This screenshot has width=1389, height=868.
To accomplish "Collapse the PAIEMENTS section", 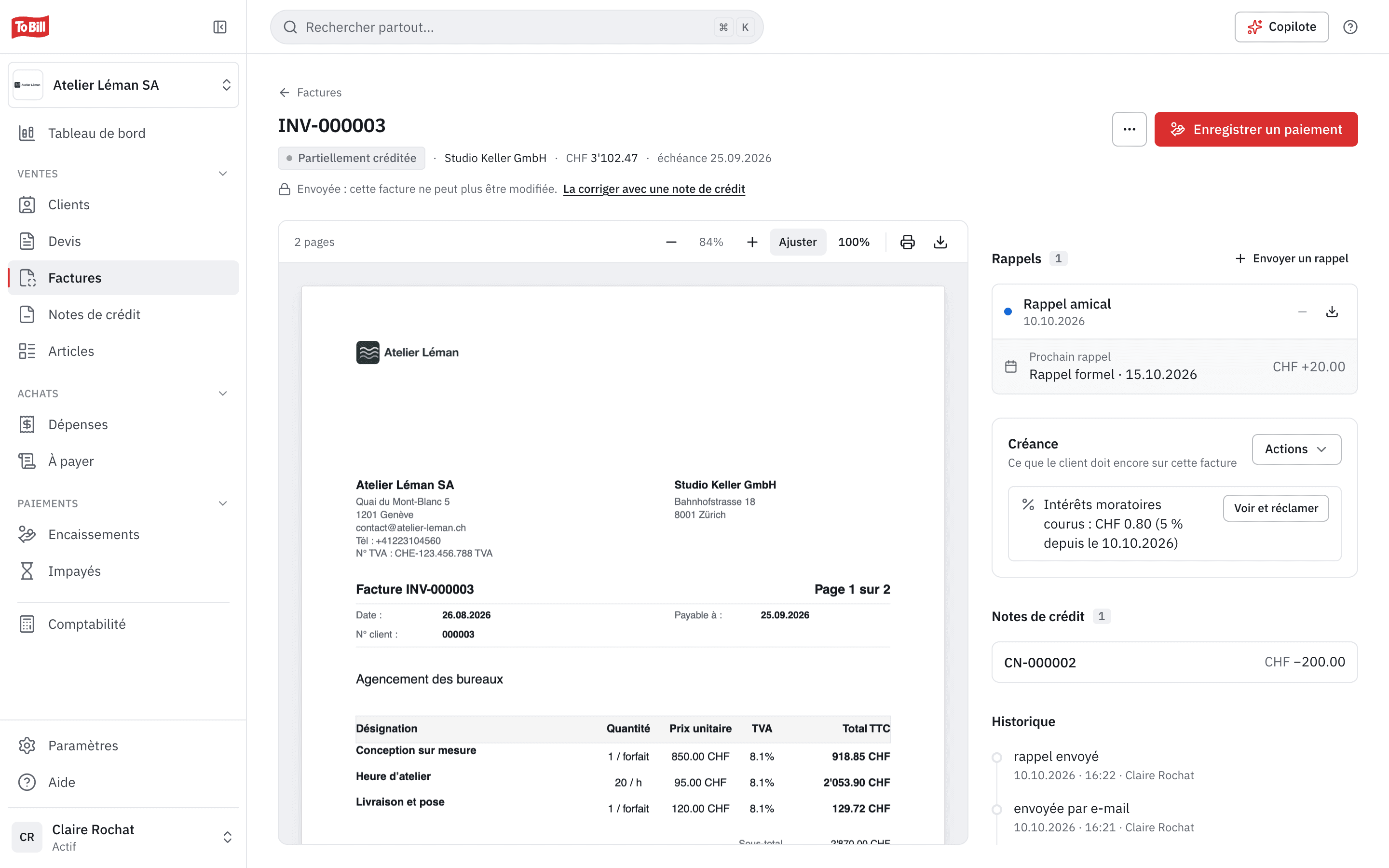I will coord(223,503).
